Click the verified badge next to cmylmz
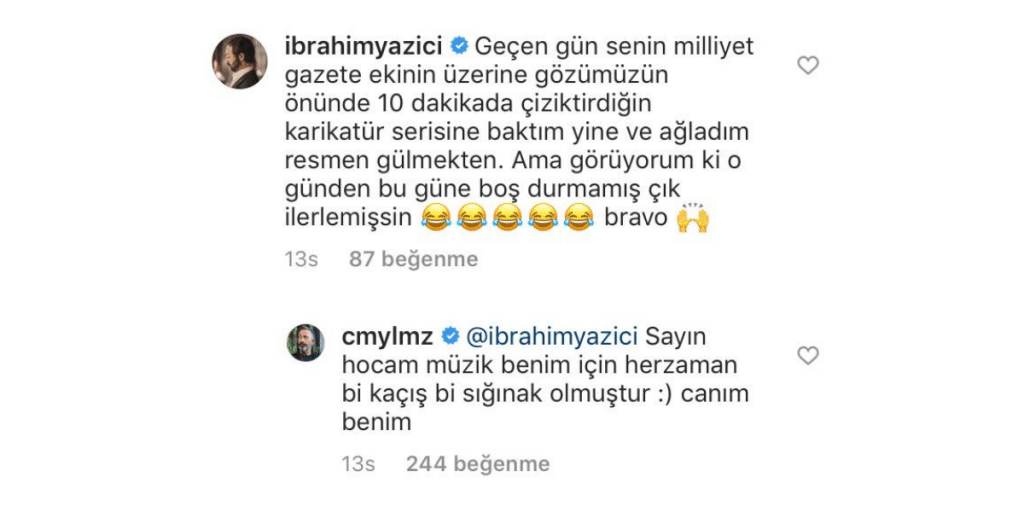The width and height of the screenshot is (1024, 512). (451, 337)
